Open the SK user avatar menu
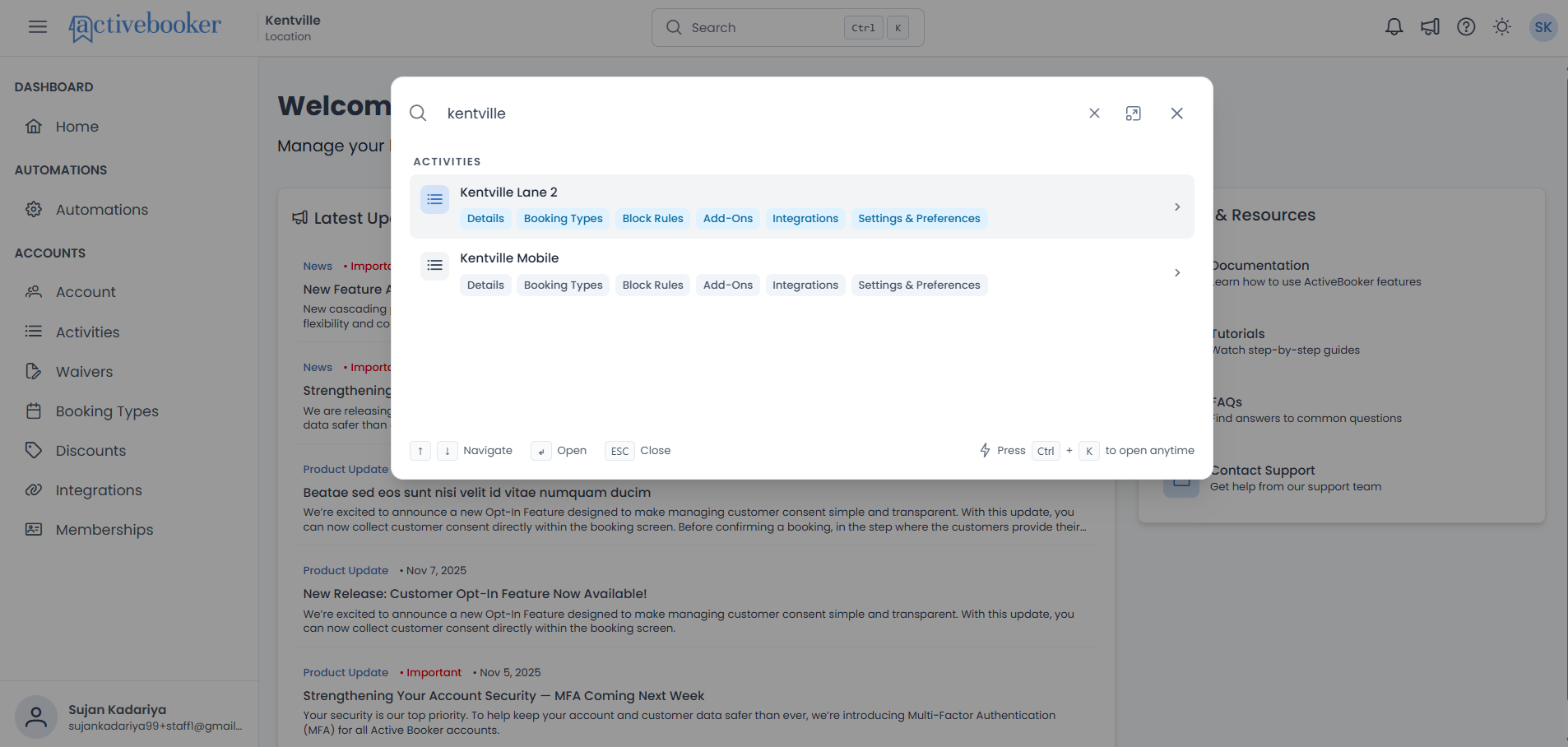The width and height of the screenshot is (1568, 747). point(1543,27)
